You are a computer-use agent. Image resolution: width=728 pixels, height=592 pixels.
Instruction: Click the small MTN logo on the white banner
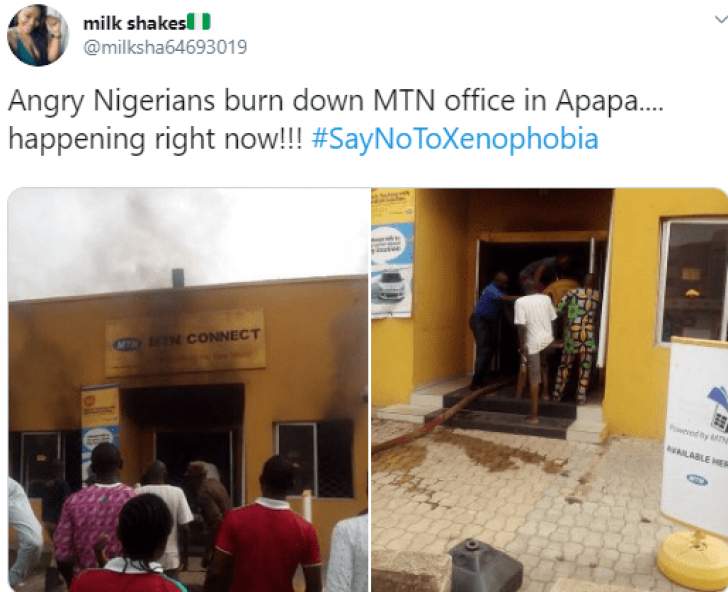(x=697, y=479)
